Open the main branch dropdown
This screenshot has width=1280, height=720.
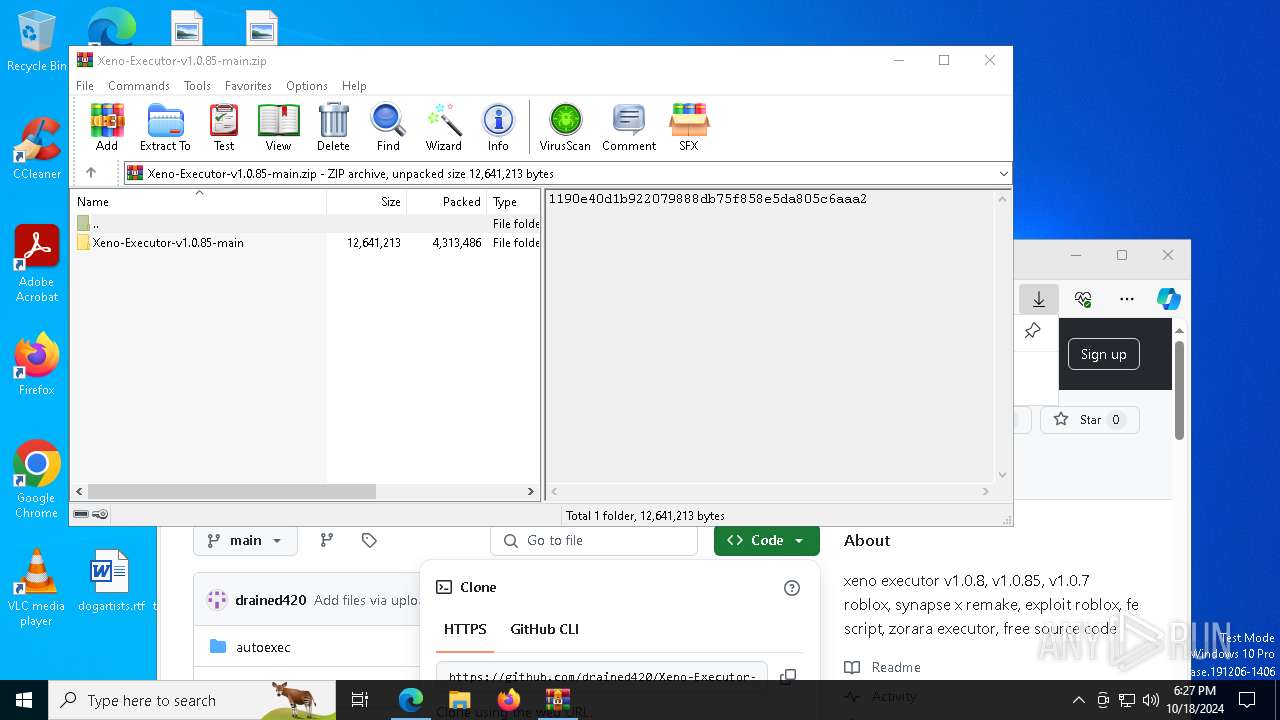pos(245,540)
